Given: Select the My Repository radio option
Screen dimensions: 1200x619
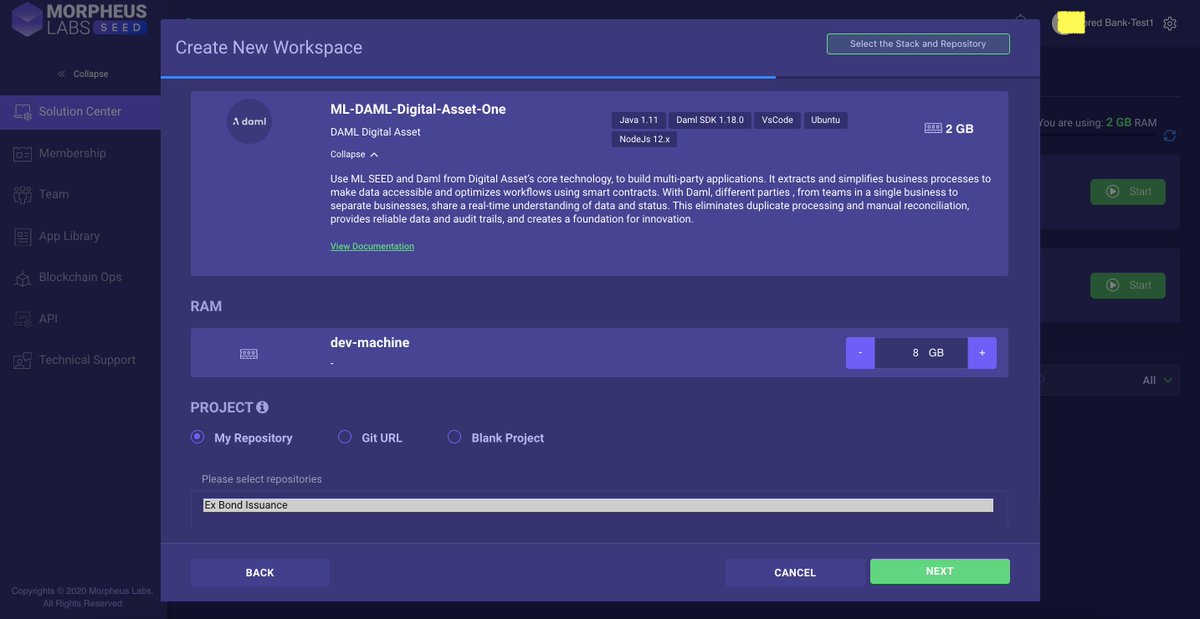Looking at the screenshot, I should 197,437.
